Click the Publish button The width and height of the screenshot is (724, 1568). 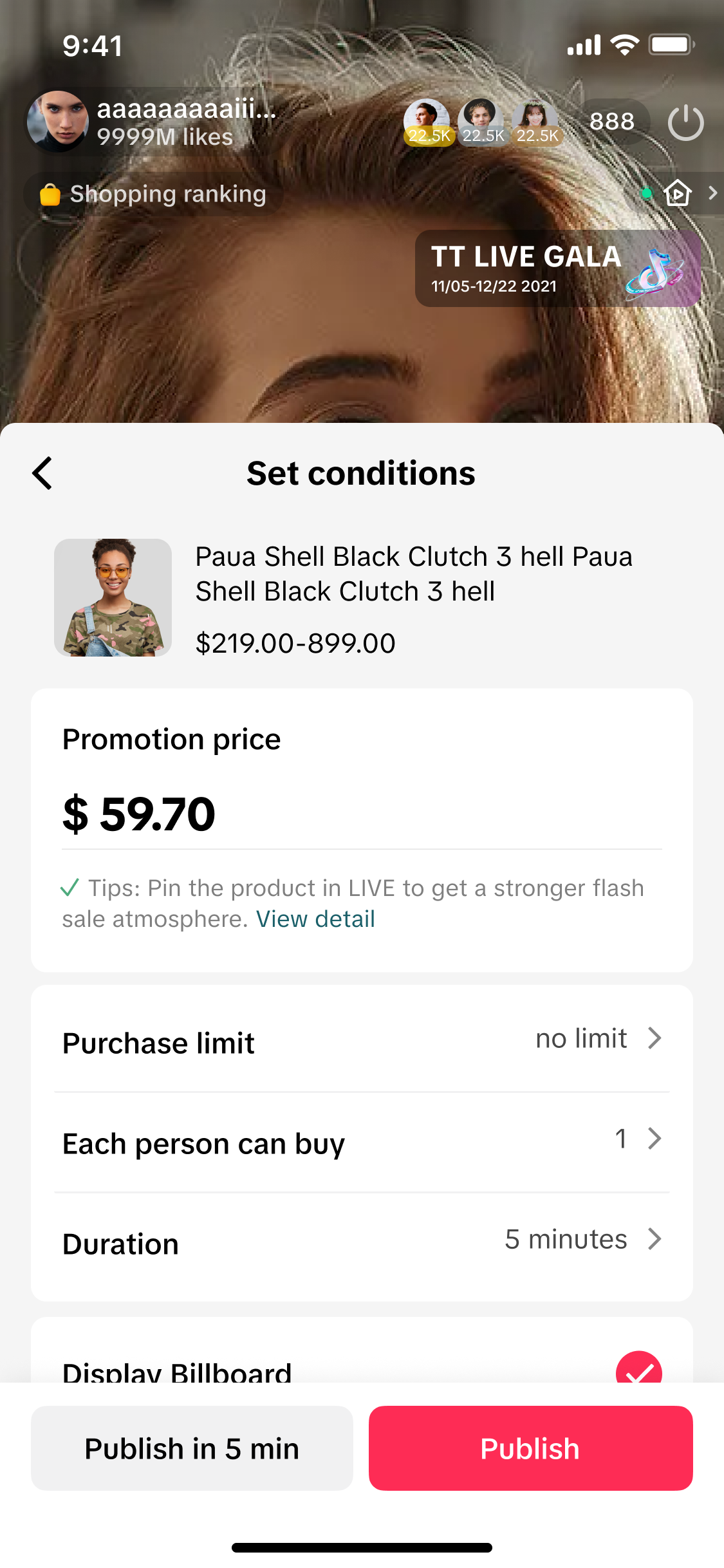(530, 1448)
